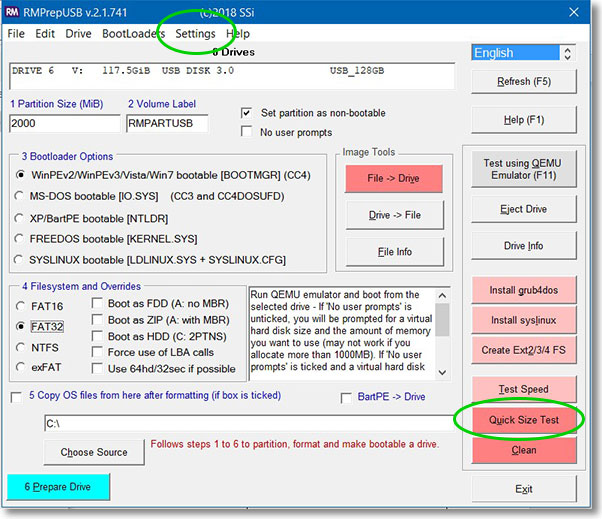Click the Volume Label input field
Image resolution: width=602 pixels, height=519 pixels.
coord(167,123)
